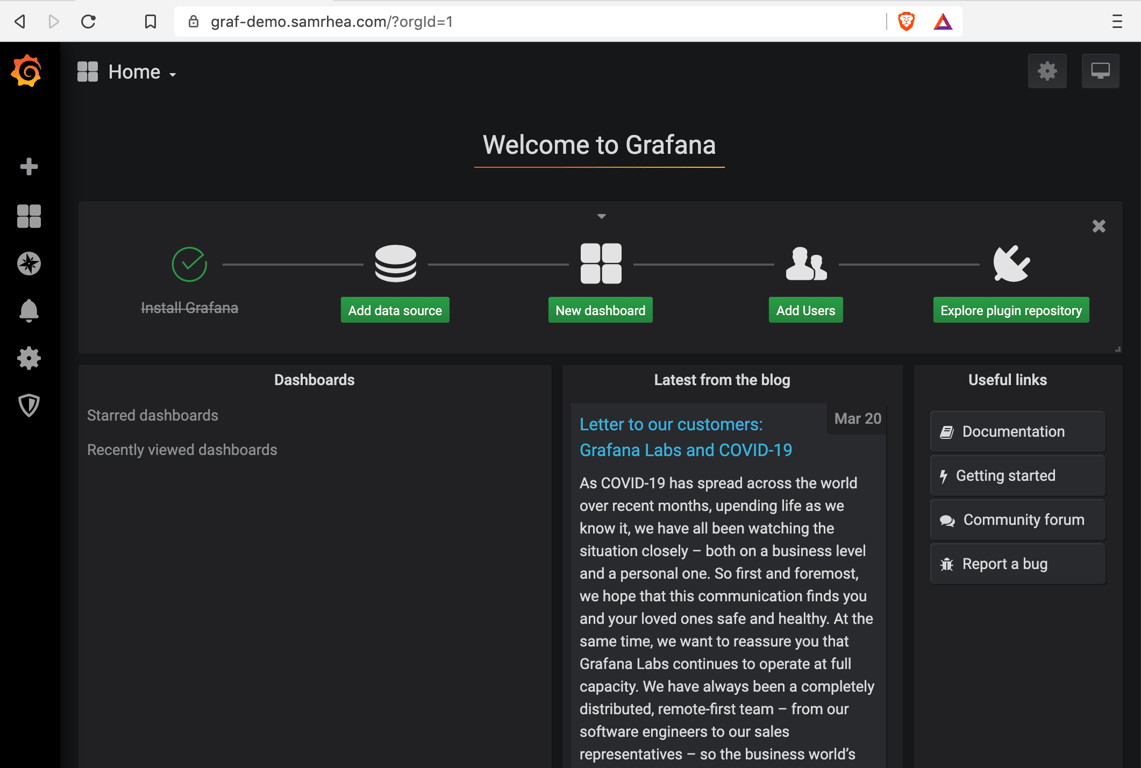Open the Explore compass icon
The image size is (1141, 768).
[29, 264]
